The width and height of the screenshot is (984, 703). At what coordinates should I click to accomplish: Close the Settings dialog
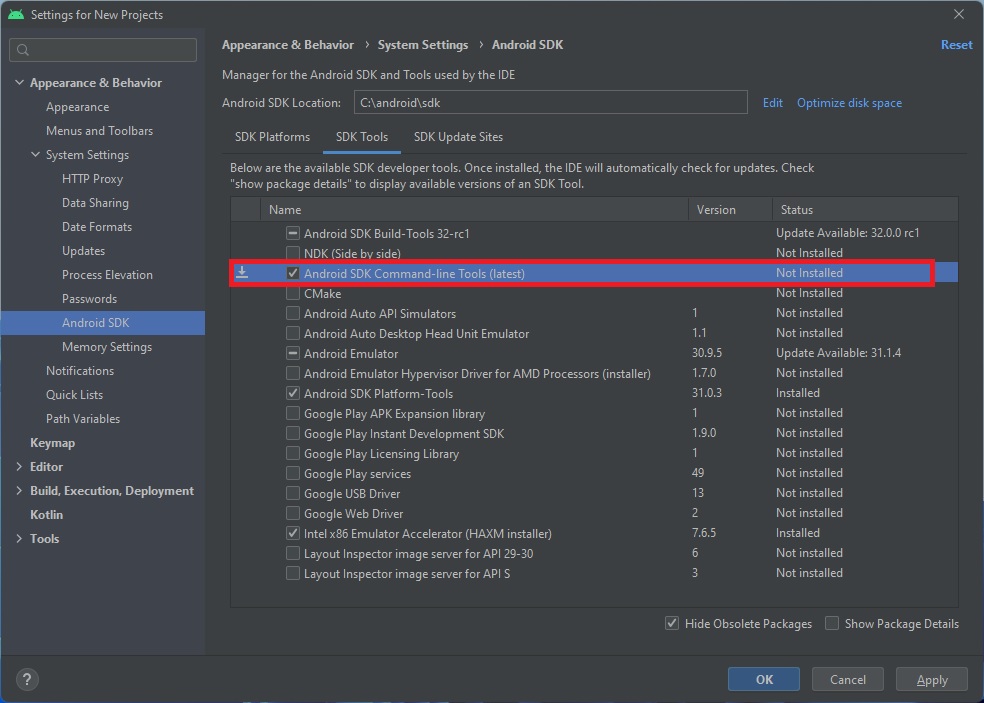959,14
